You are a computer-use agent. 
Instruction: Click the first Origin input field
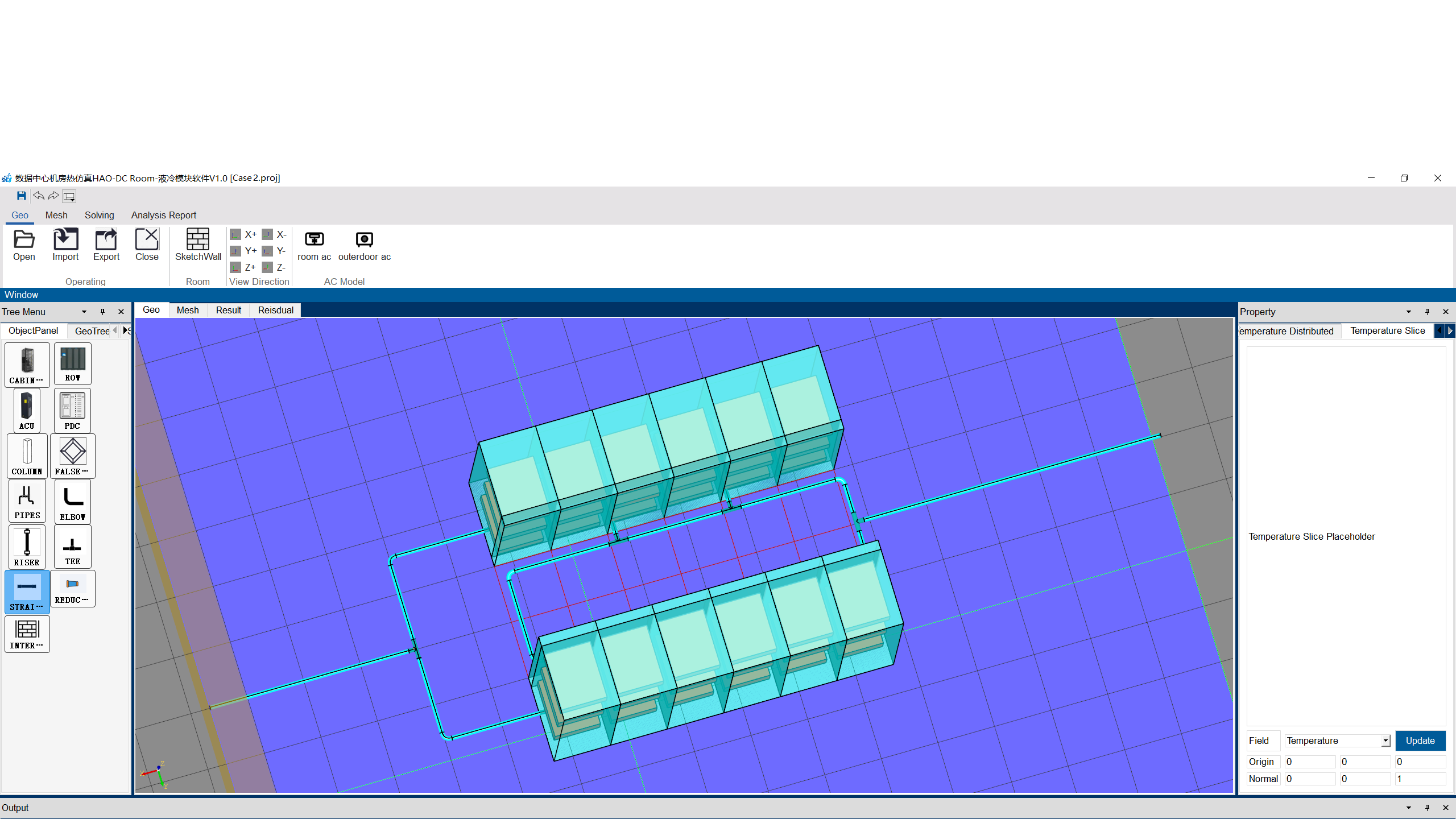[x=1310, y=762]
